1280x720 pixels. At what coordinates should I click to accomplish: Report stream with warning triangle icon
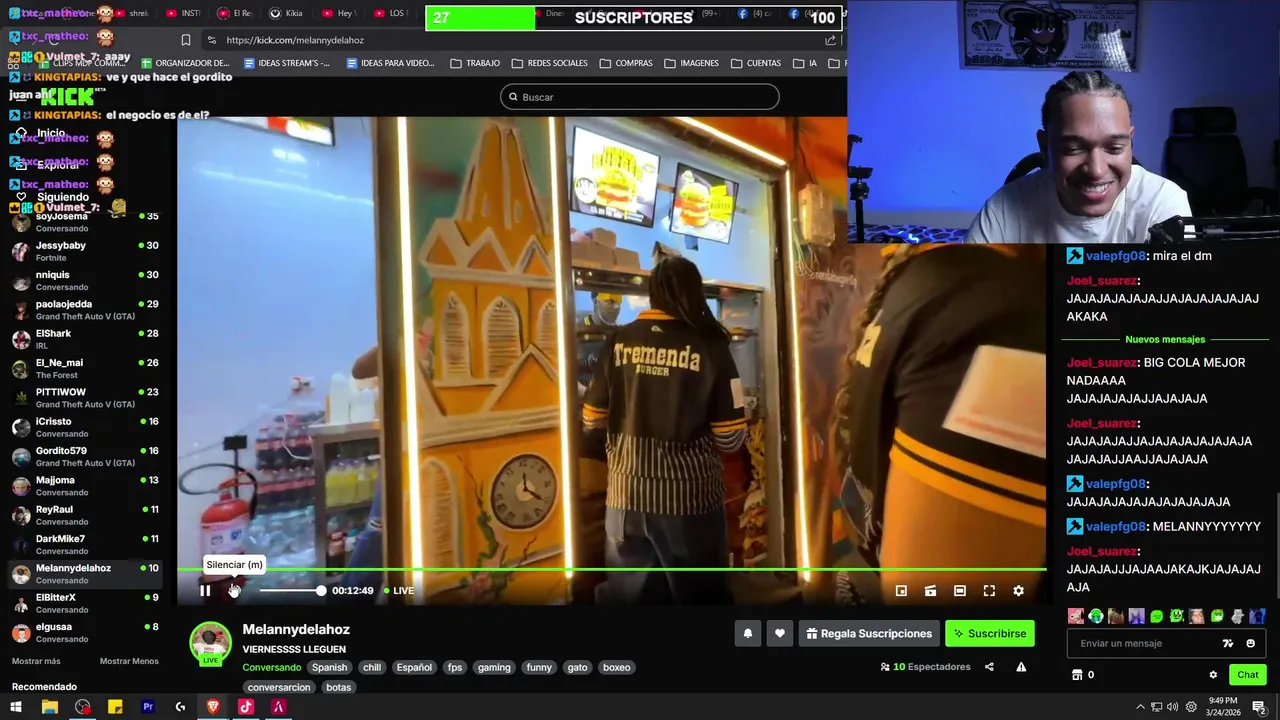pyautogui.click(x=1021, y=667)
